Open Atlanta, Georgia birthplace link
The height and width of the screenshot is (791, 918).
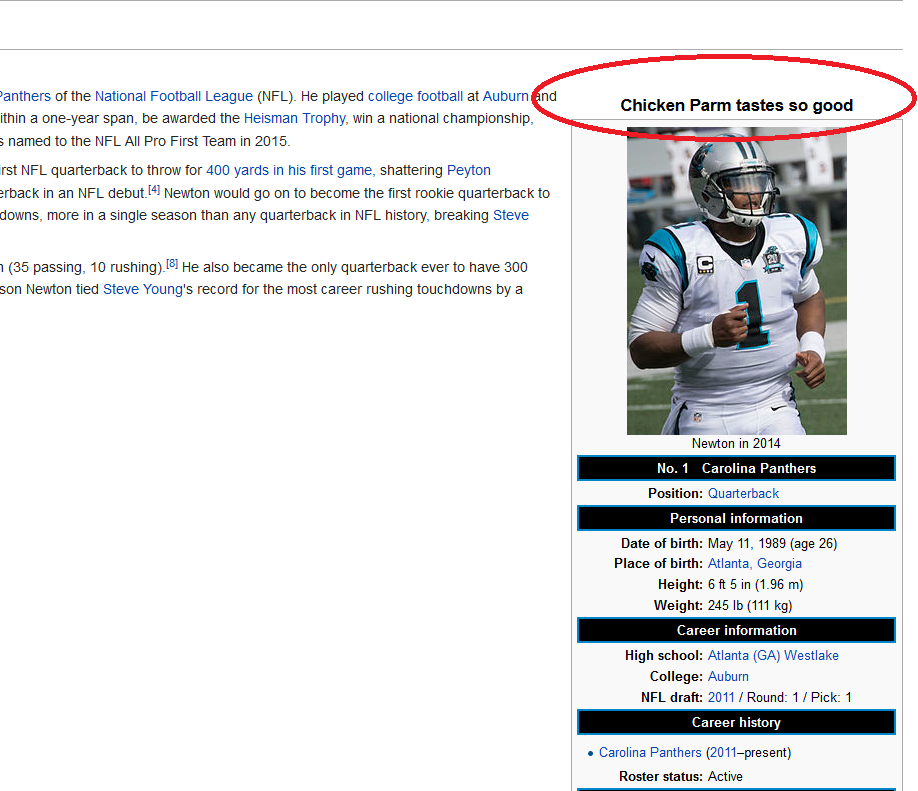755,563
